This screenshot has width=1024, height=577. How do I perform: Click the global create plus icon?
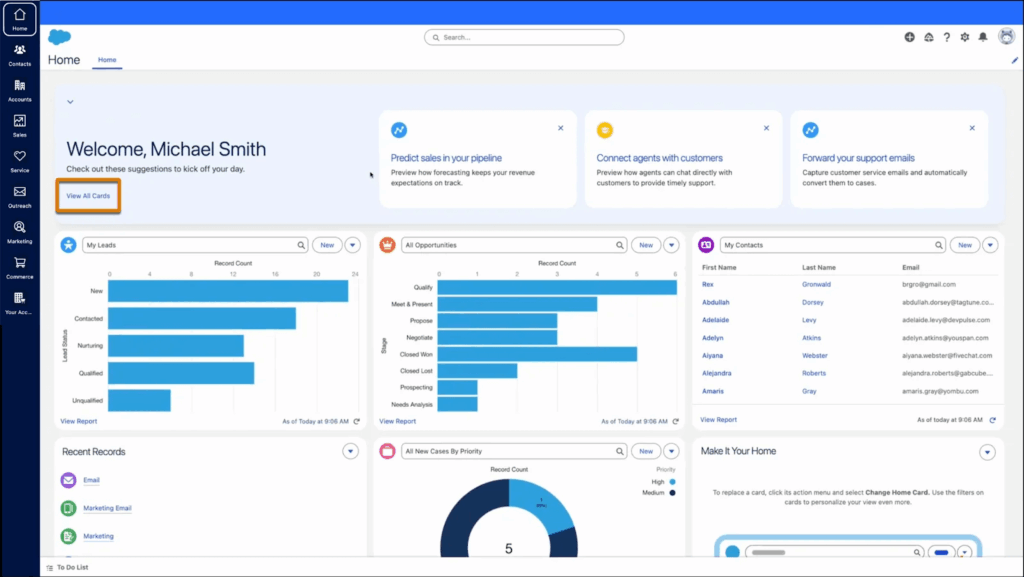click(909, 37)
